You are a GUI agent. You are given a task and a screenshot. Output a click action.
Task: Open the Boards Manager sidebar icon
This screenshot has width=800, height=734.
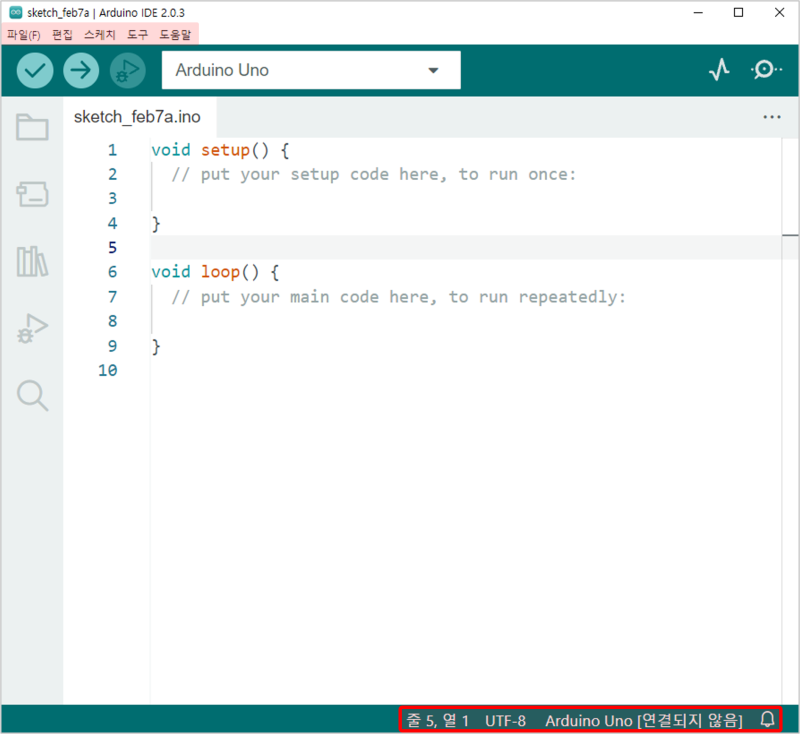click(x=31, y=194)
